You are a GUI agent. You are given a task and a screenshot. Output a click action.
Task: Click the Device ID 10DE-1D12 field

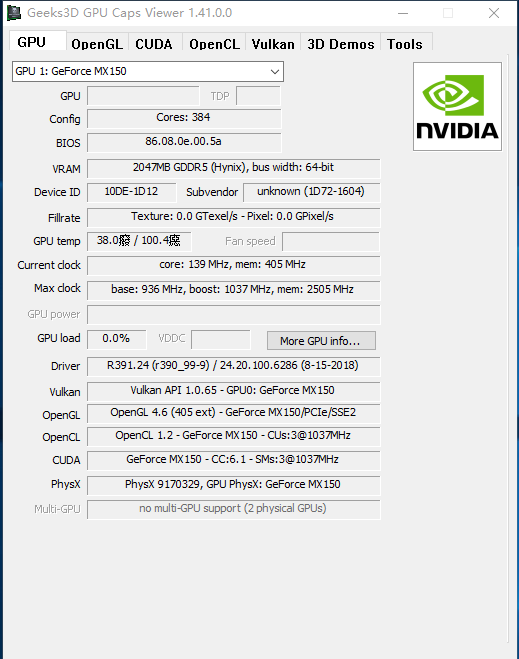click(132, 192)
